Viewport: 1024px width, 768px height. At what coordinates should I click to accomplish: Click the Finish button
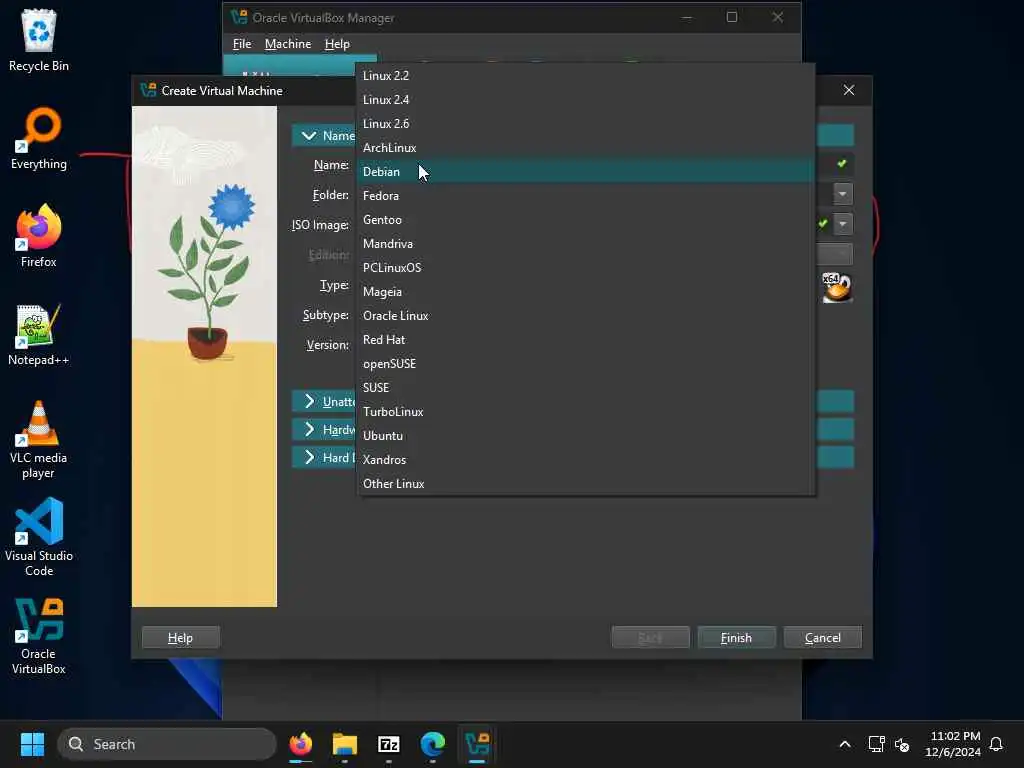coord(736,637)
